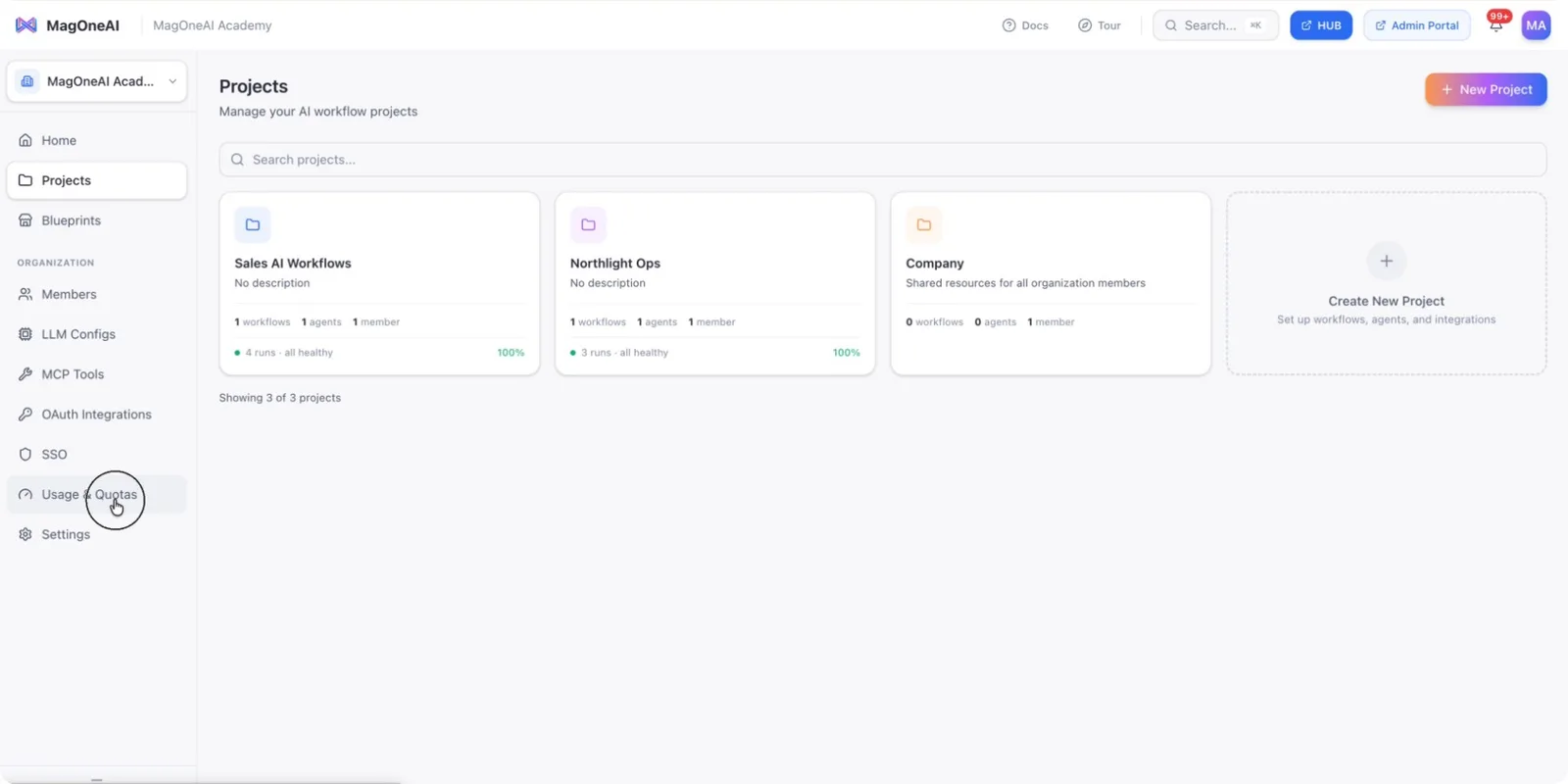The height and width of the screenshot is (784, 1568).
Task: Open Settings from the sidebar
Action: coord(97,534)
